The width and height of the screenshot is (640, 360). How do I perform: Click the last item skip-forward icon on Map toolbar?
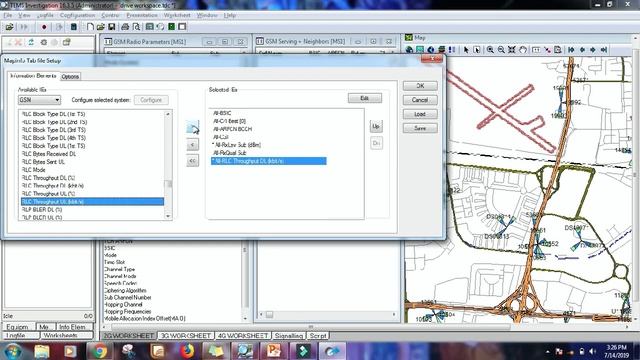pyautogui.click(x=604, y=50)
